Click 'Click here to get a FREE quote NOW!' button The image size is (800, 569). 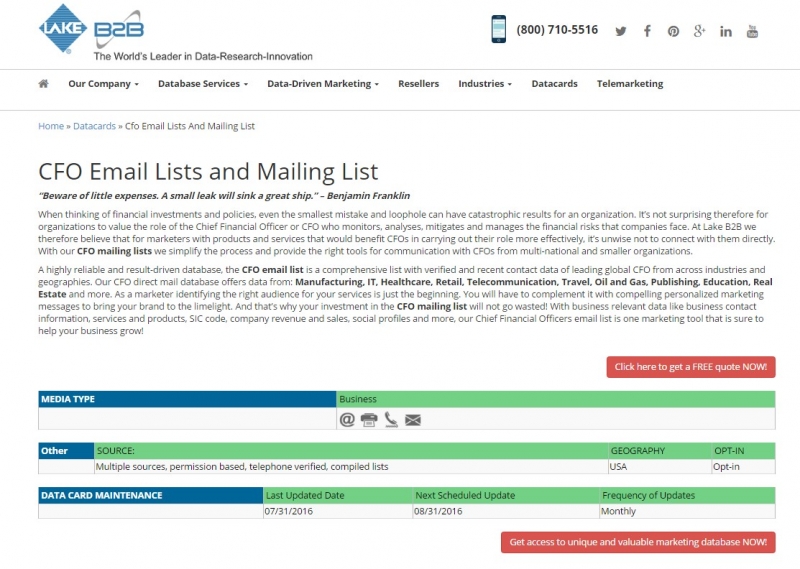(x=691, y=367)
